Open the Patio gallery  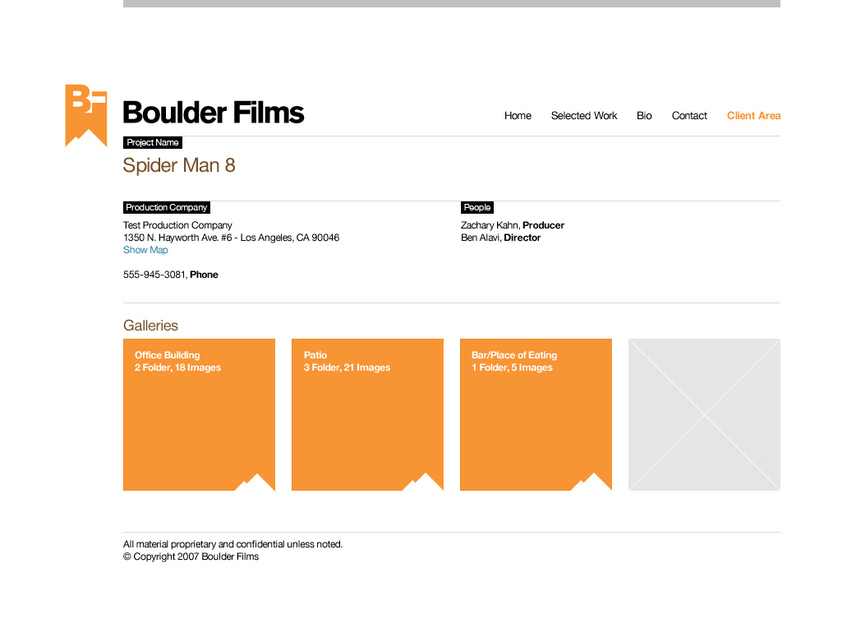coord(366,414)
